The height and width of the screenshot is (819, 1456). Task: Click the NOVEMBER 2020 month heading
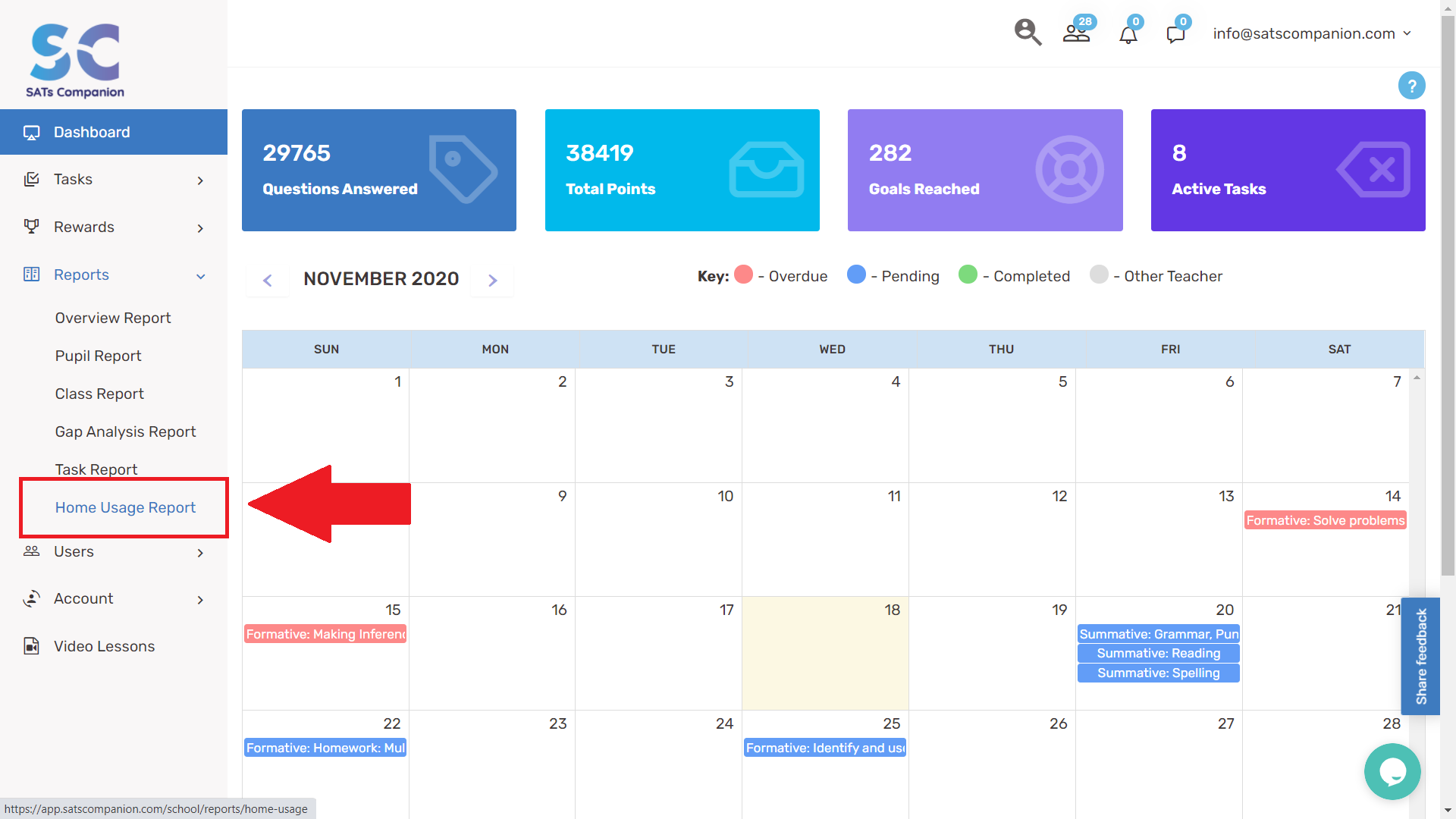click(x=381, y=279)
